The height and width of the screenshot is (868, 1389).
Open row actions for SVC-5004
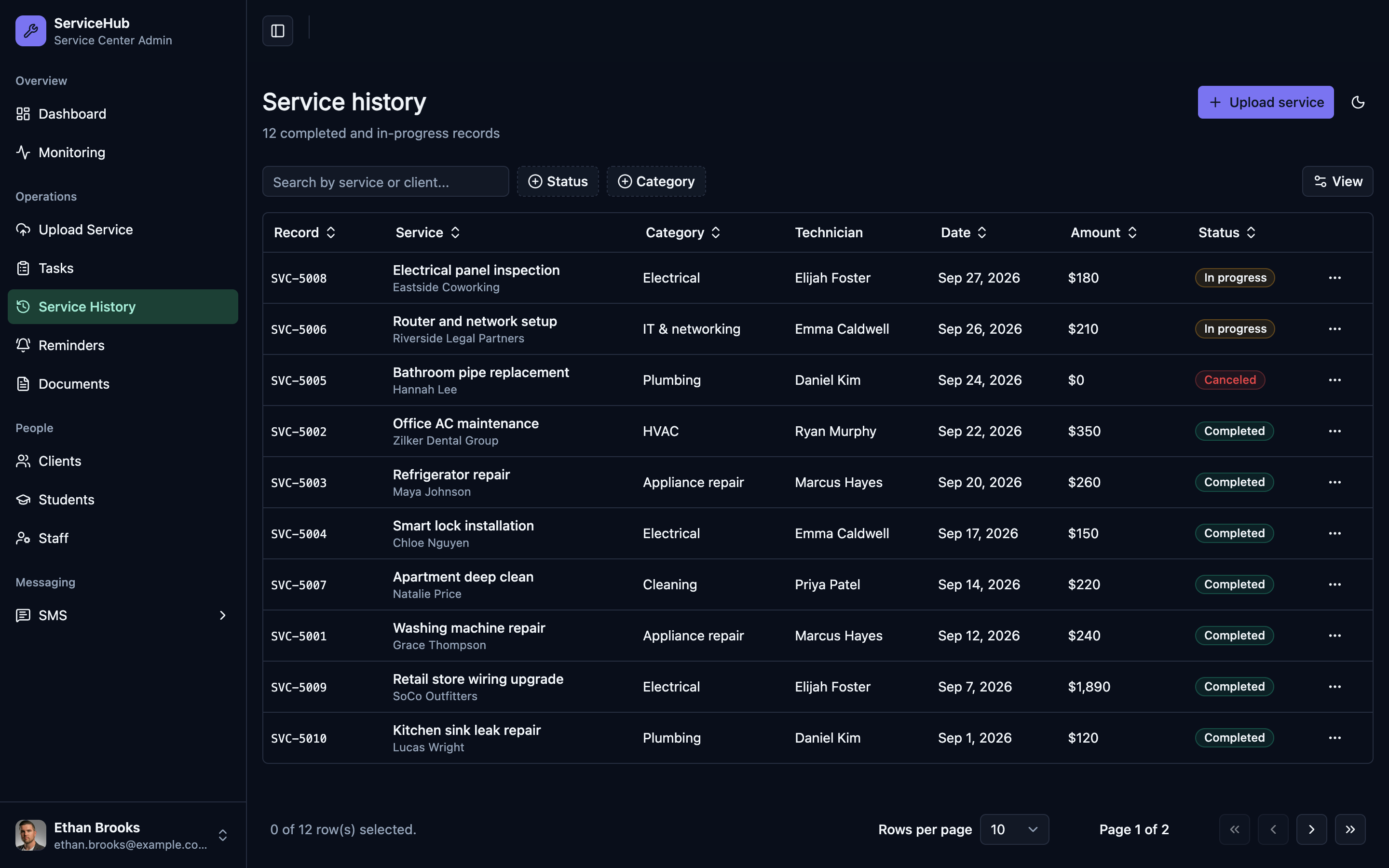click(x=1335, y=533)
